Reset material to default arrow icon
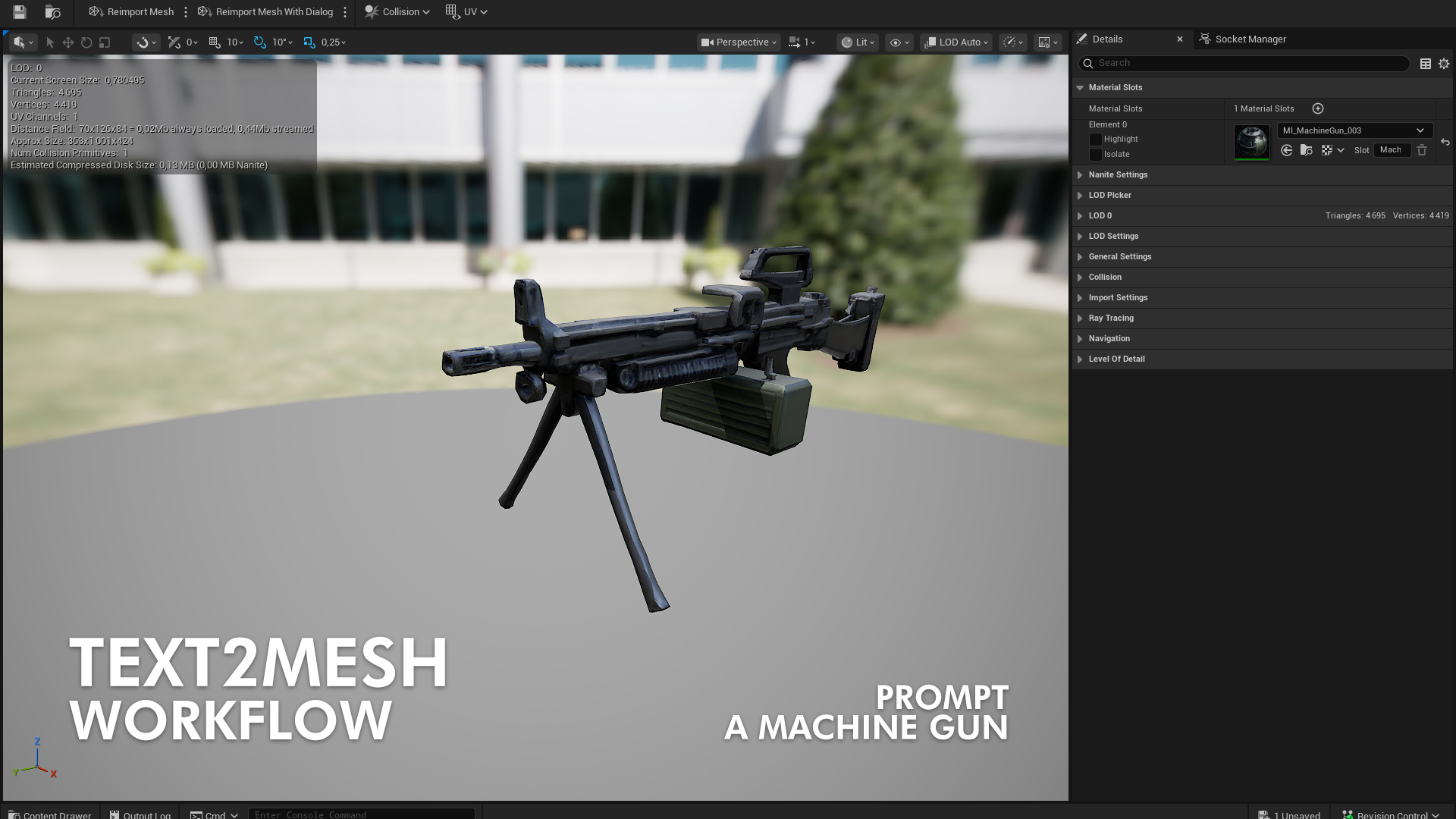1456x819 pixels. point(1445,143)
